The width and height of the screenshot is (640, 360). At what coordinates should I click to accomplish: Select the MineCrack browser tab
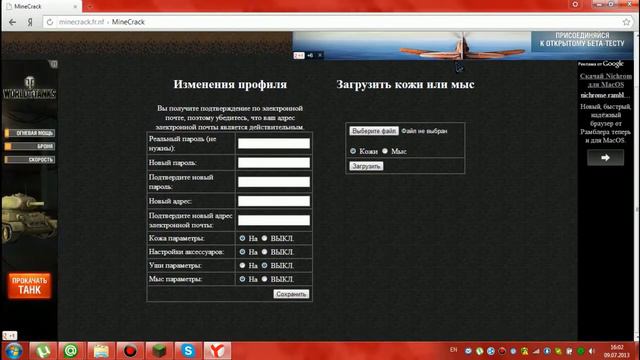click(x=42, y=7)
